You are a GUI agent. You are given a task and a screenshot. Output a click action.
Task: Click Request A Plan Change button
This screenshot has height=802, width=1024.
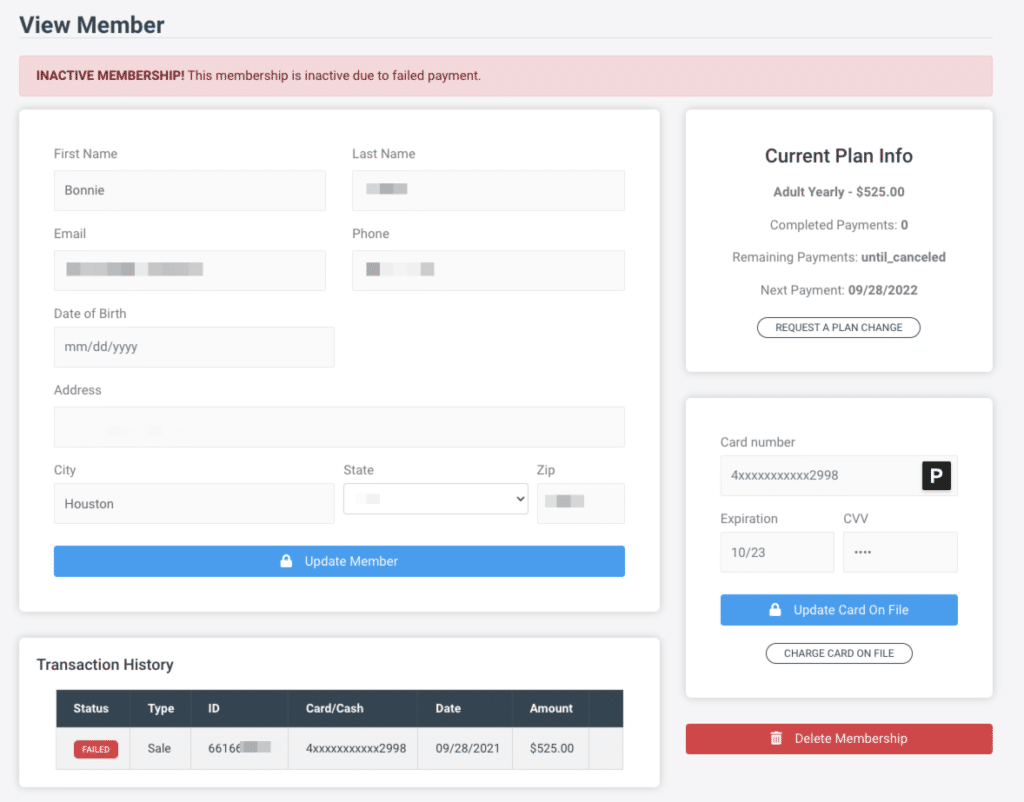click(x=839, y=327)
